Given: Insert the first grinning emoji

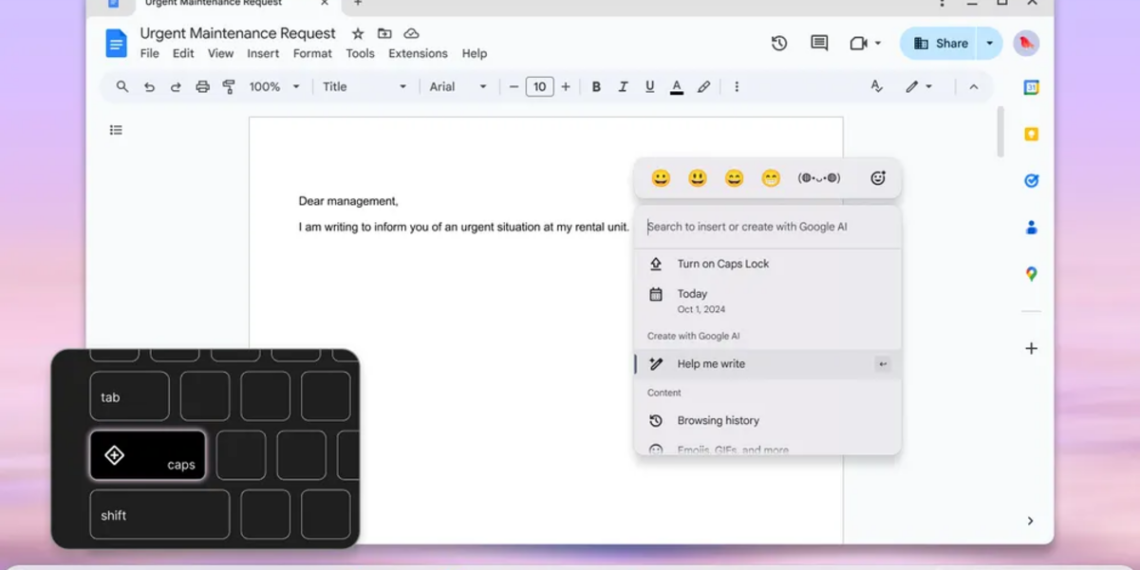Looking at the screenshot, I should (661, 178).
